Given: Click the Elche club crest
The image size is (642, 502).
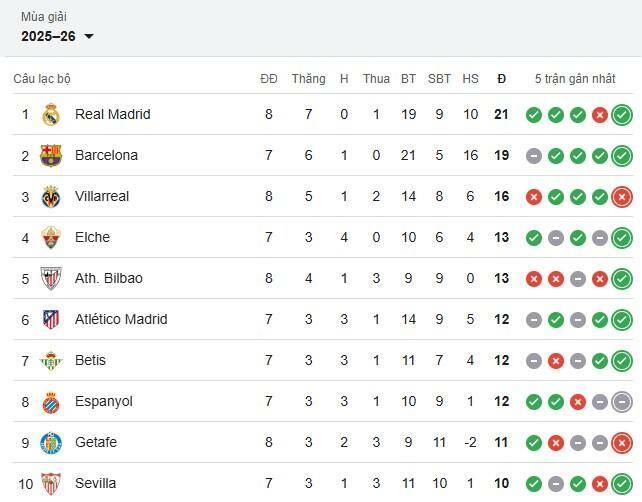Looking at the screenshot, I should tap(51, 237).
